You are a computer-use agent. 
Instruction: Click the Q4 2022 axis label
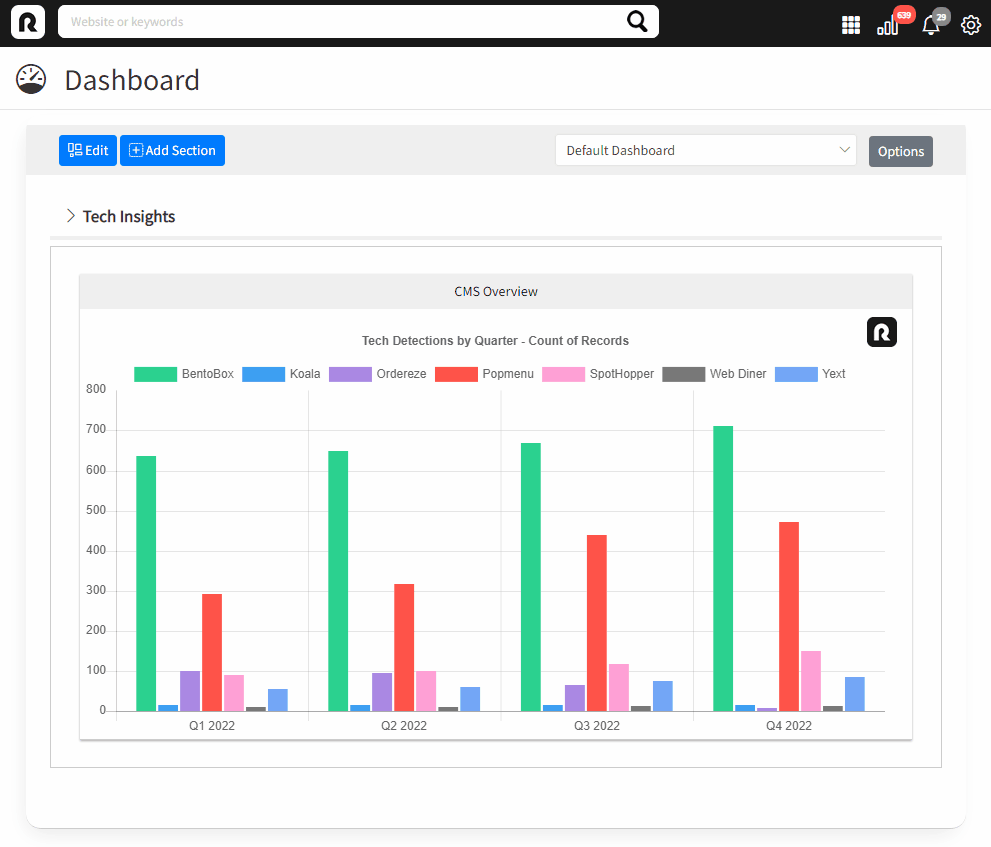click(x=789, y=726)
